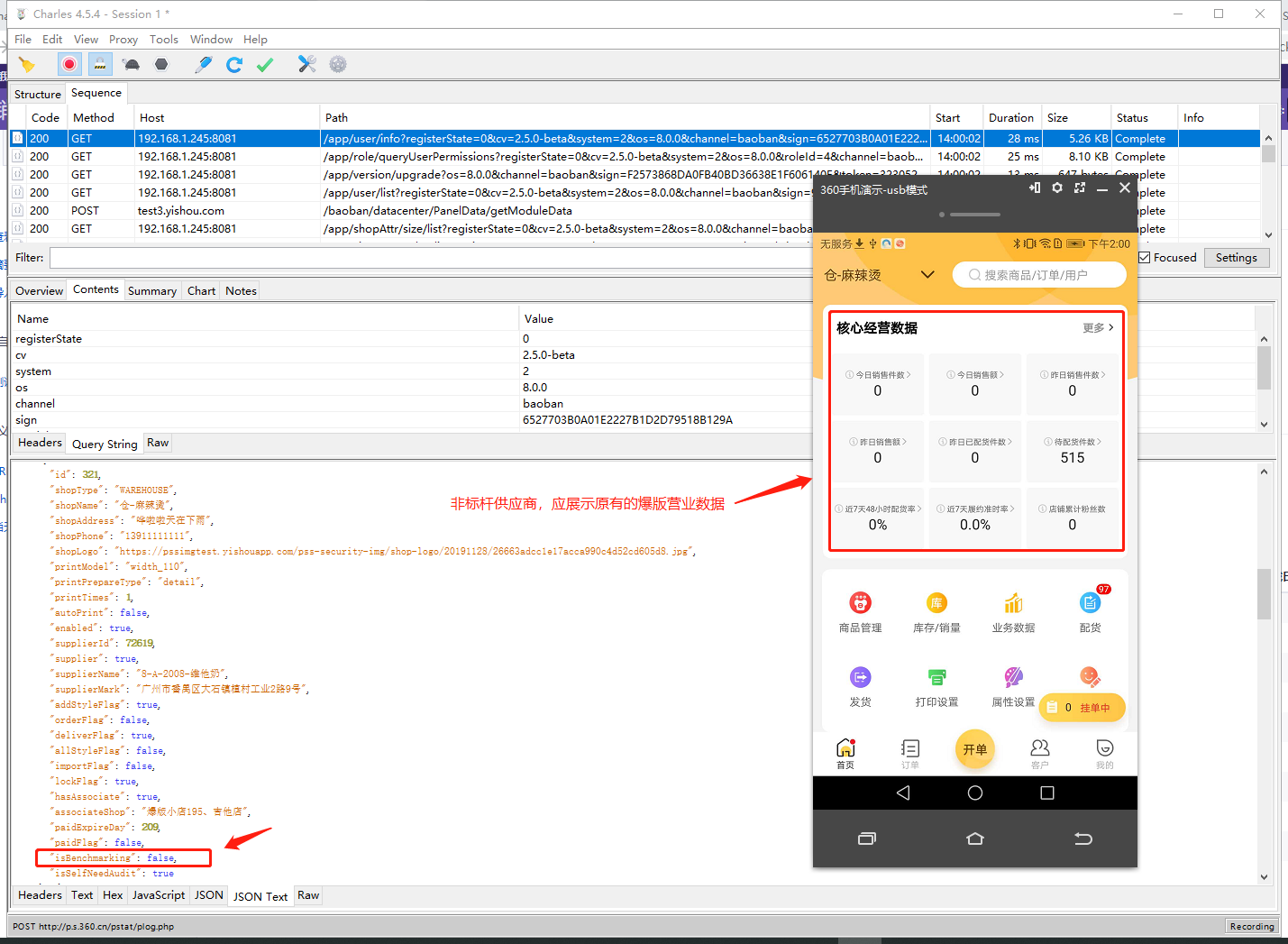Tap the 我的 bottom tab

[1105, 754]
